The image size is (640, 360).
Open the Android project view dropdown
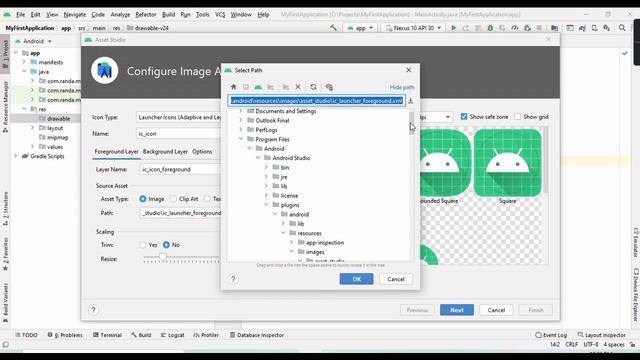(33, 41)
